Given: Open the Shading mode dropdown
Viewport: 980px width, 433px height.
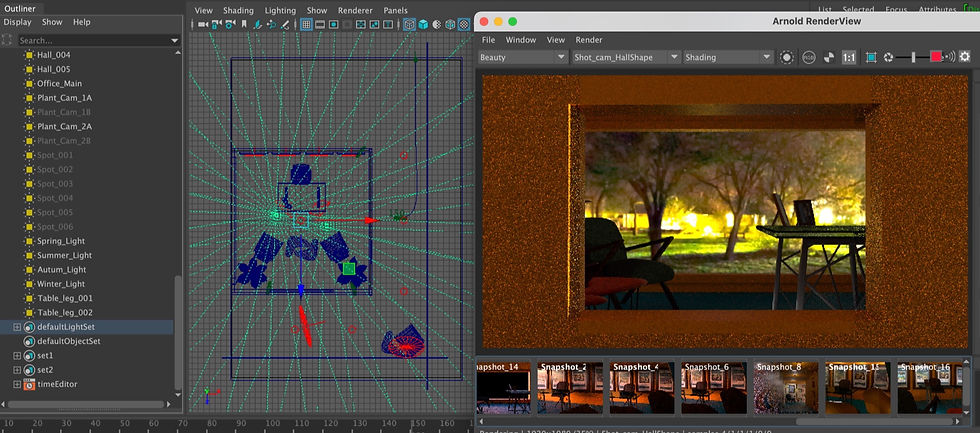Looking at the screenshot, I should [x=728, y=57].
